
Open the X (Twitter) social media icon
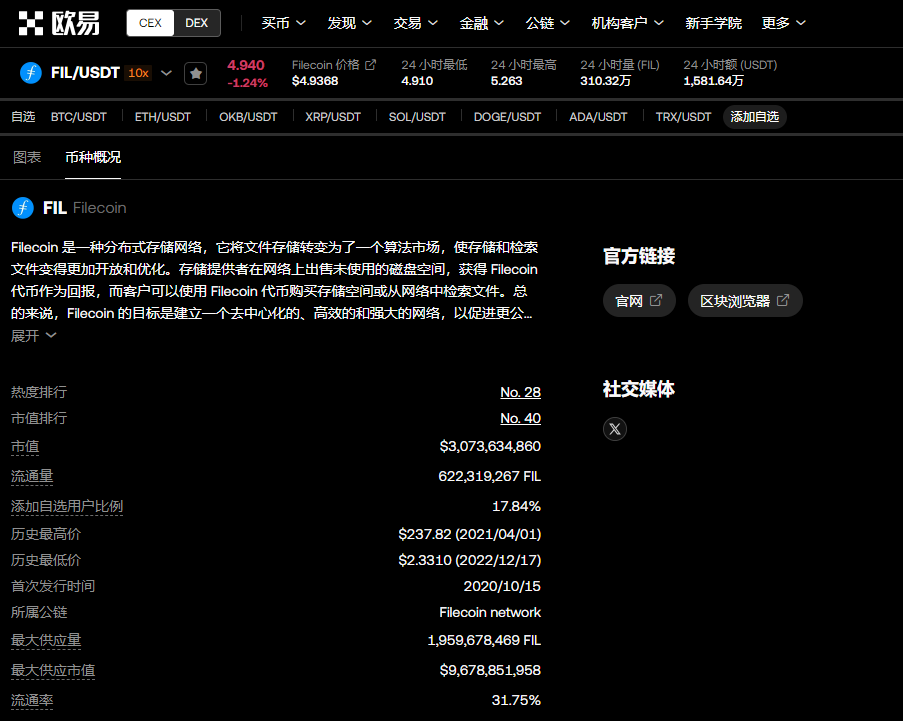pos(615,429)
